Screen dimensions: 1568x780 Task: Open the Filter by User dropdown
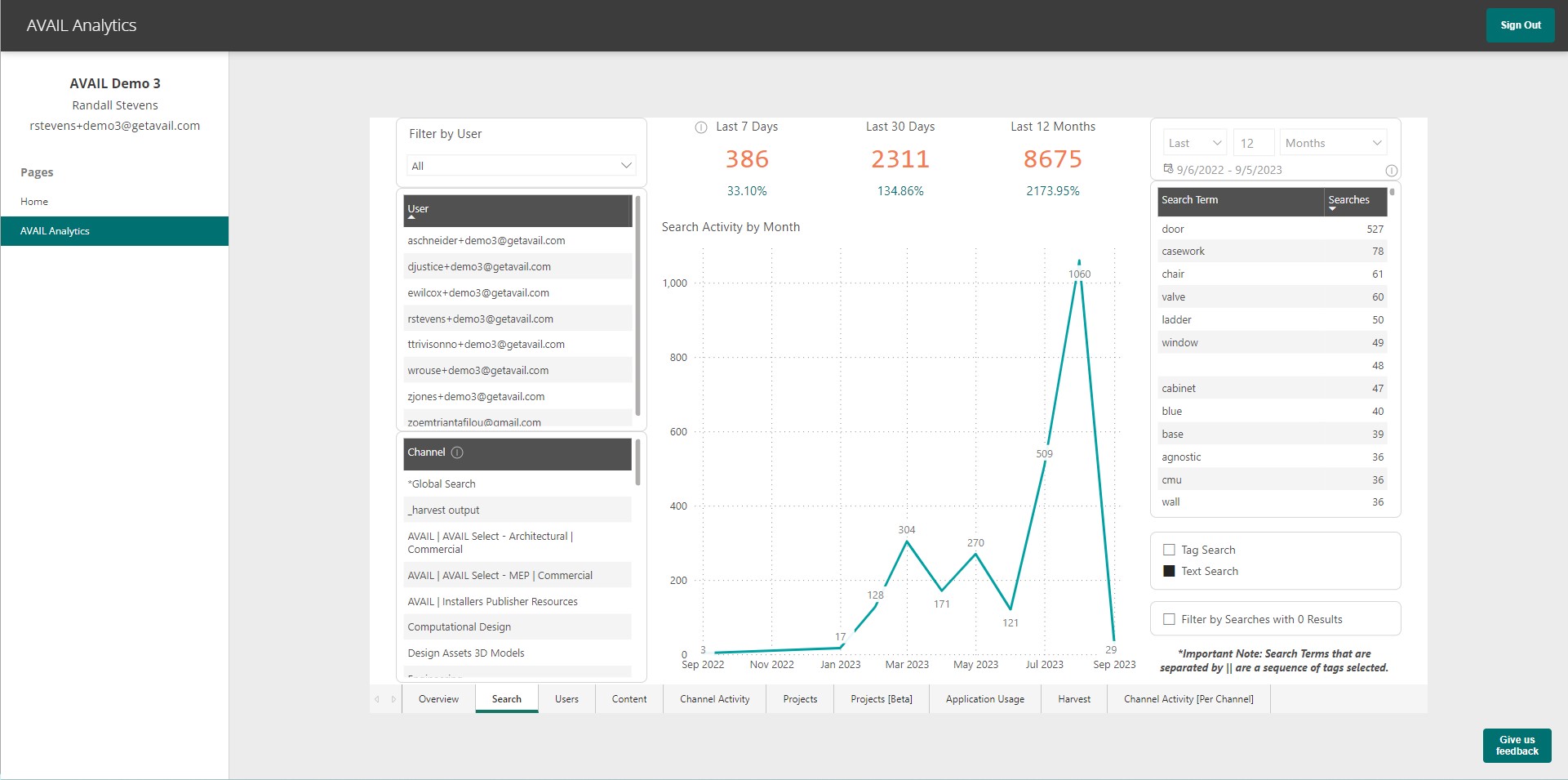(x=521, y=166)
